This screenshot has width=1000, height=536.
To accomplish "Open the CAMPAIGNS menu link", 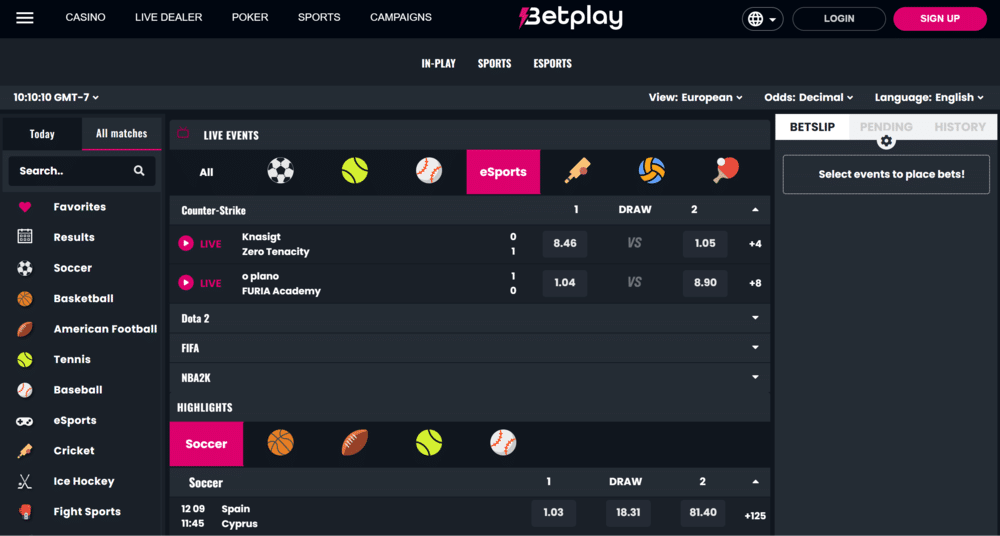I will (401, 18).
